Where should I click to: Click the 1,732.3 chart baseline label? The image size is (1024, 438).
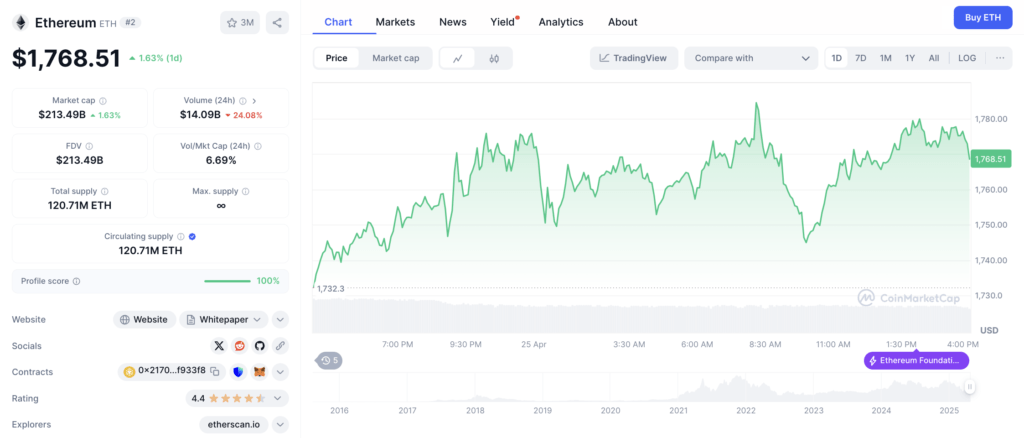pos(330,289)
